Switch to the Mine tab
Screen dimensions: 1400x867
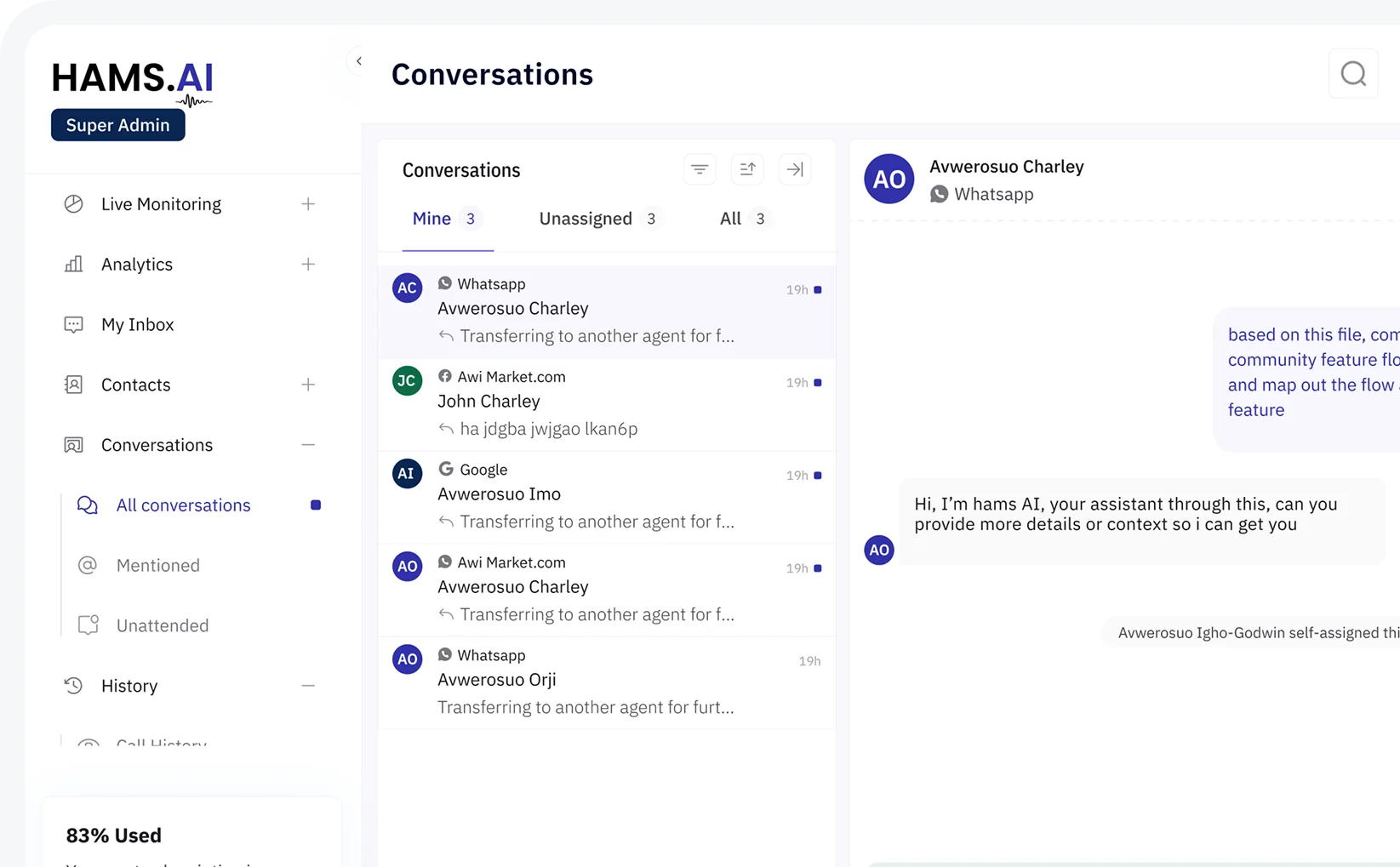tap(448, 219)
